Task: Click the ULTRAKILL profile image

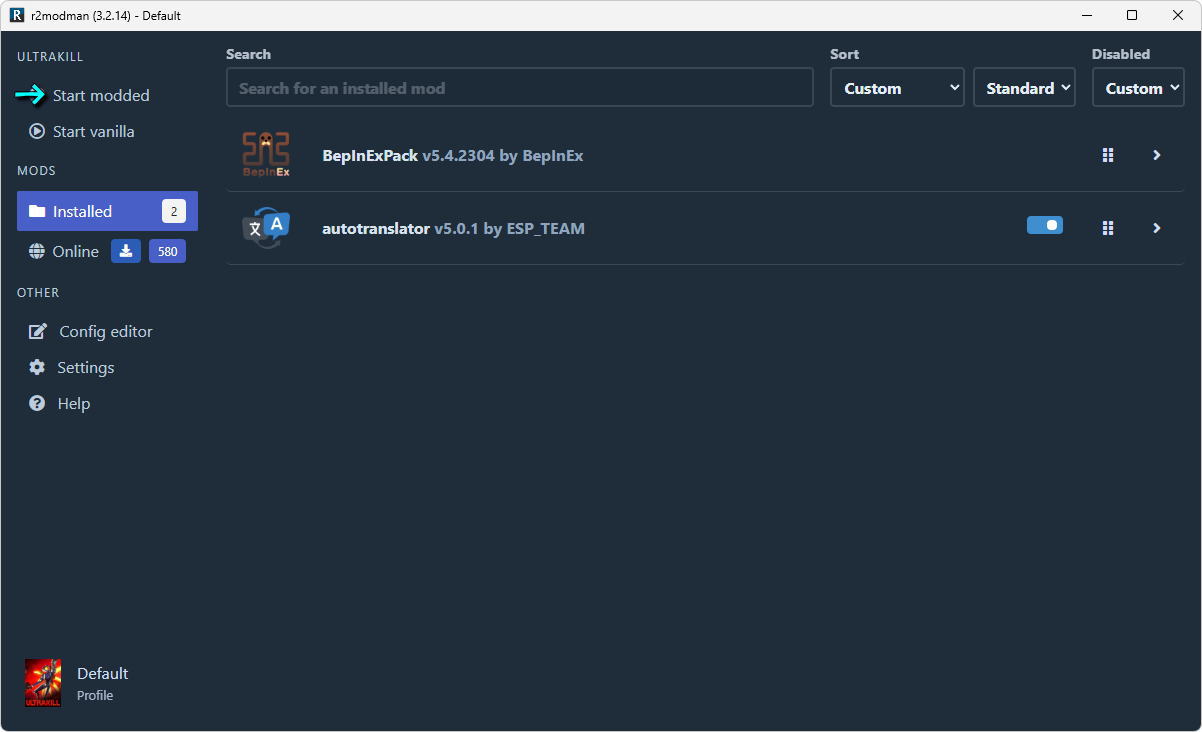Action: [43, 683]
